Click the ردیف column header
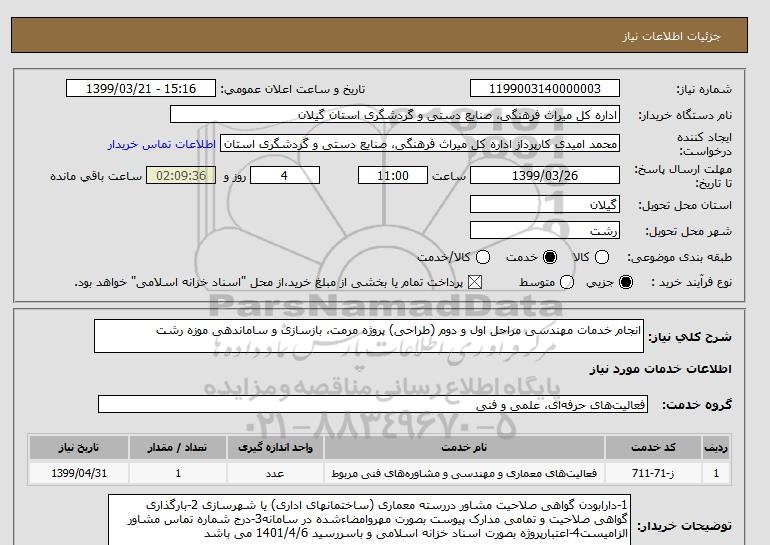This screenshot has height=545, width=770. tap(716, 447)
